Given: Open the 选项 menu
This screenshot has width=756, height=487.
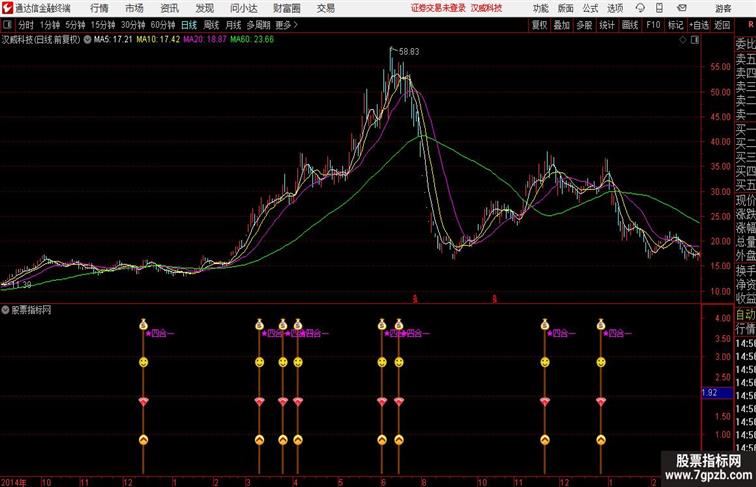Looking at the screenshot, I should tap(615, 8).
